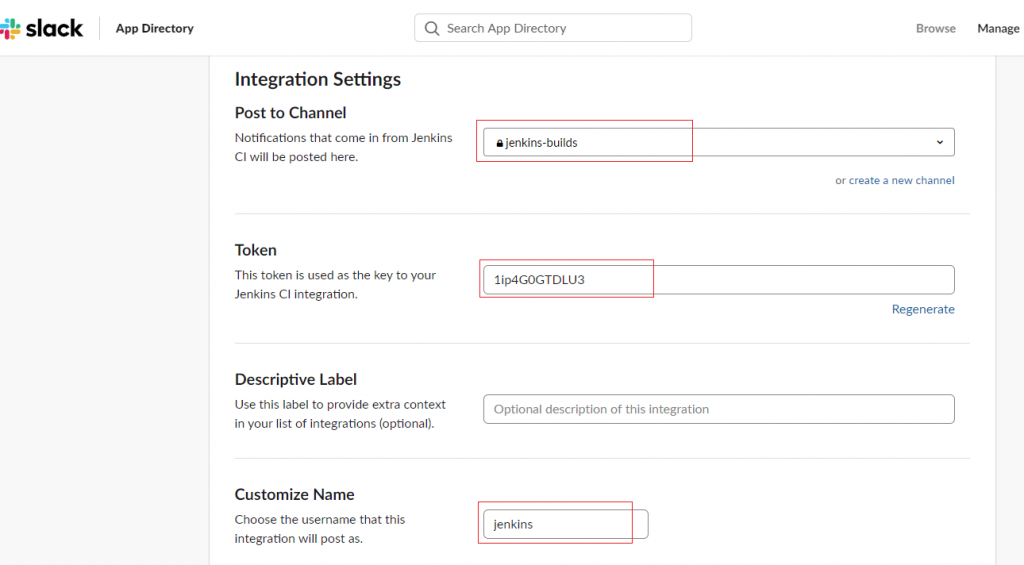1024x565 pixels.
Task: Select the Descriptive Label input box
Action: click(x=718, y=409)
